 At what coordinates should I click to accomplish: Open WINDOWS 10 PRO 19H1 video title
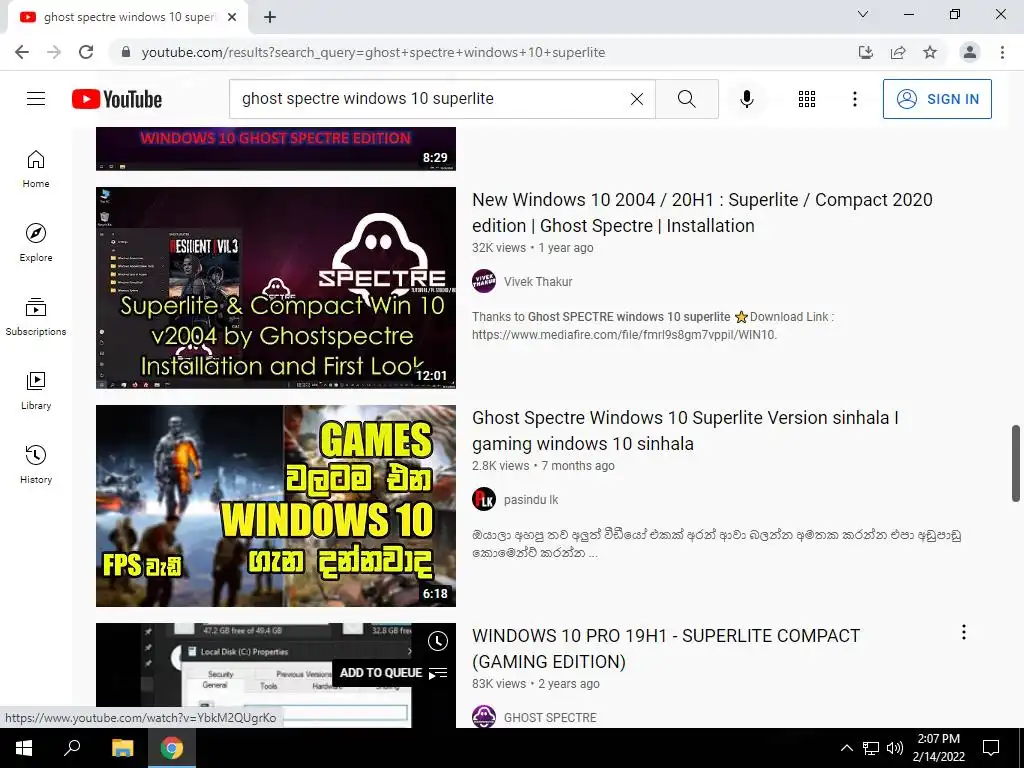(x=666, y=648)
